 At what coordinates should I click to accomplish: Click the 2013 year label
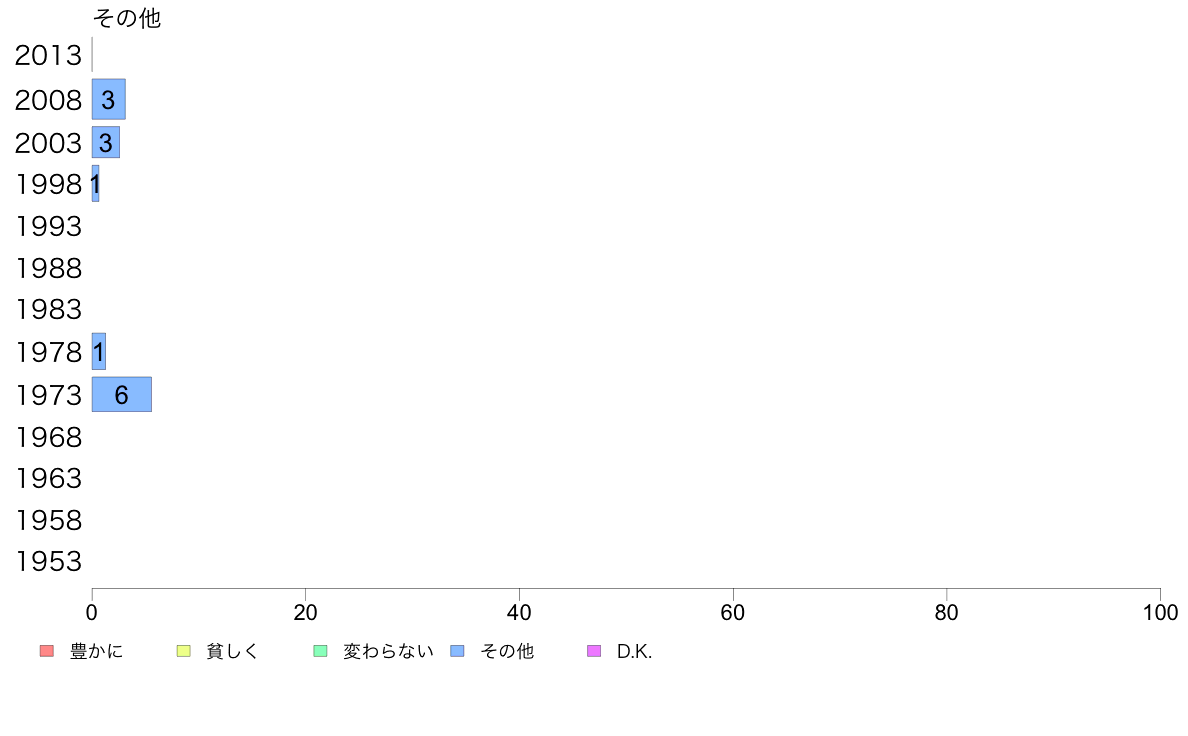tap(48, 55)
